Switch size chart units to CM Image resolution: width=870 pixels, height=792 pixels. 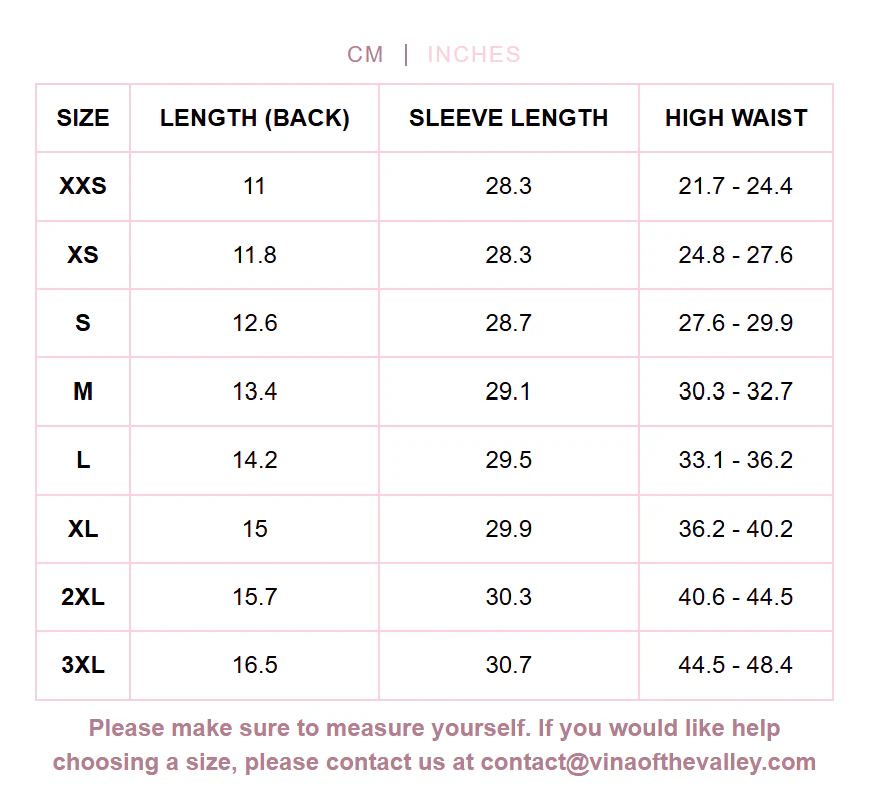(365, 54)
